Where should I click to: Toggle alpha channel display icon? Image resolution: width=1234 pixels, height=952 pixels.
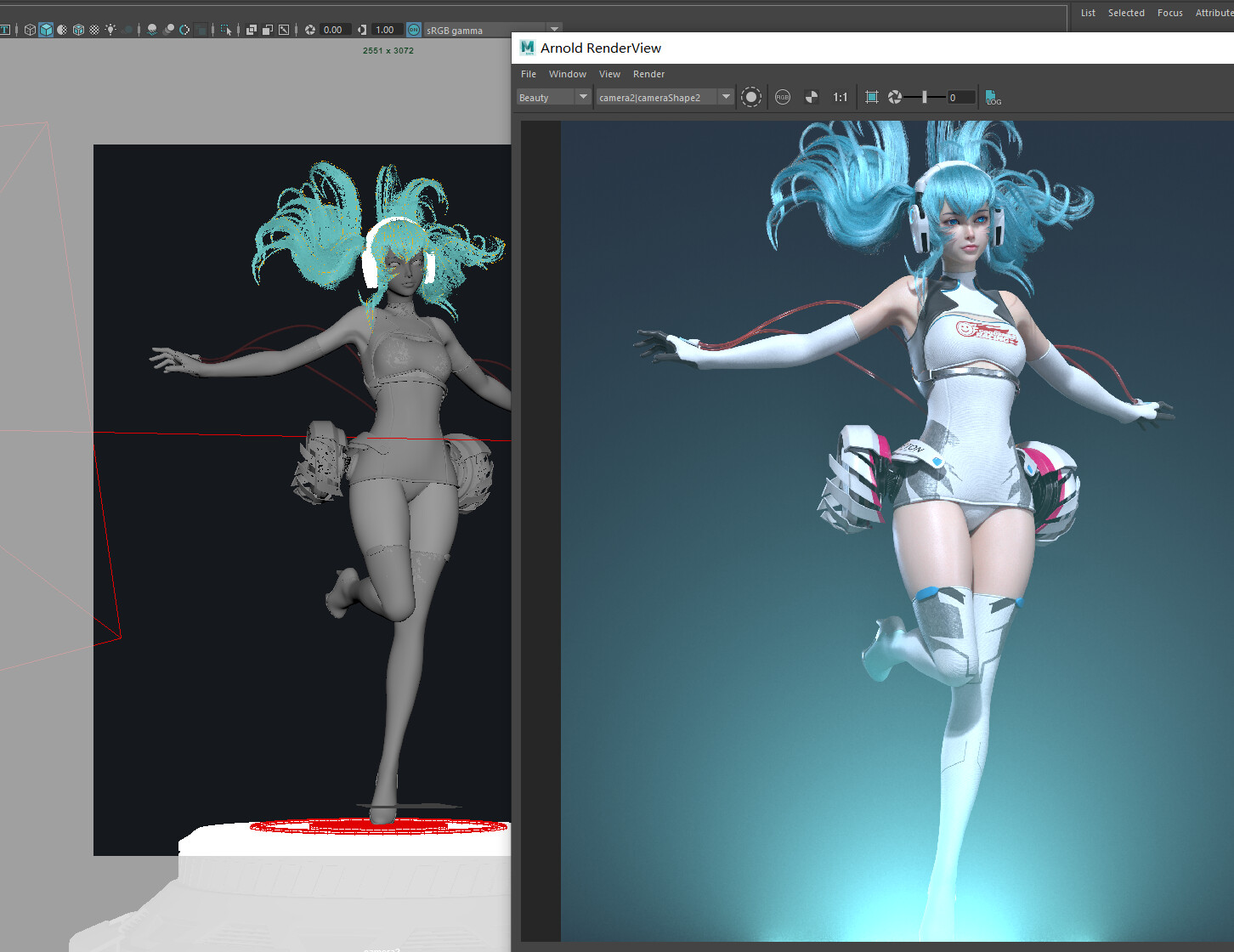click(812, 97)
